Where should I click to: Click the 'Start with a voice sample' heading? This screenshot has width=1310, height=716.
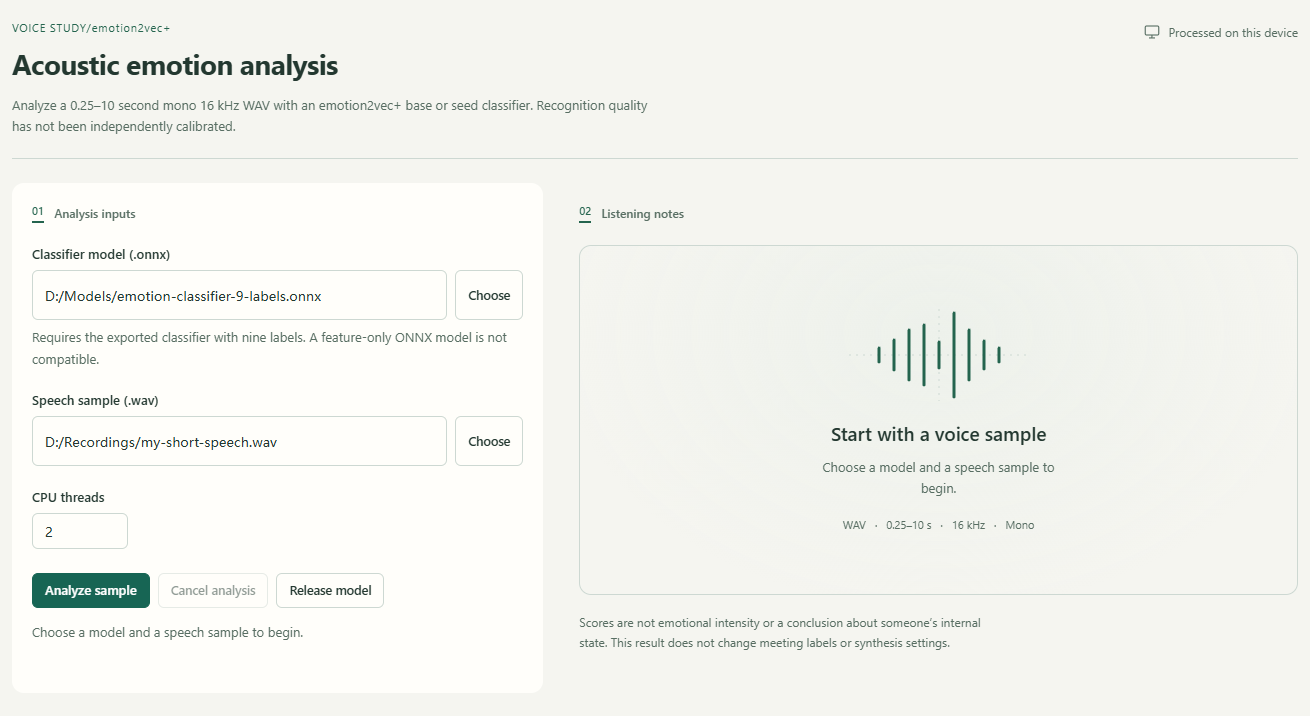click(x=938, y=435)
